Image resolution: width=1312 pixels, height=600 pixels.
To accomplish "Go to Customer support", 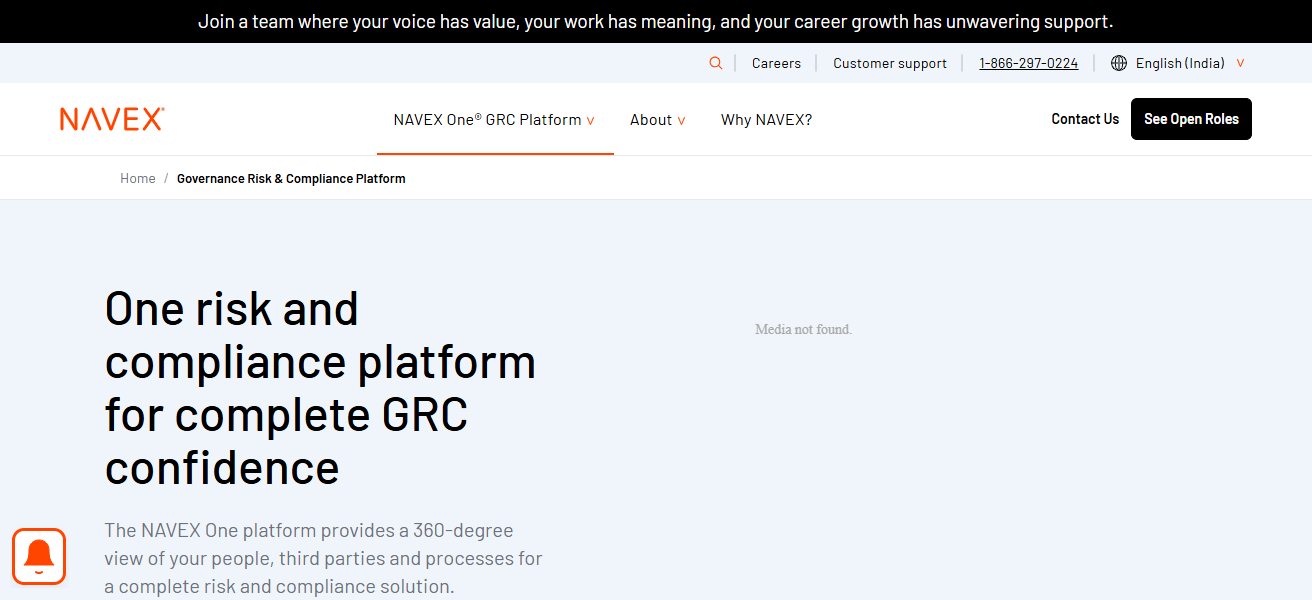I will tap(889, 63).
